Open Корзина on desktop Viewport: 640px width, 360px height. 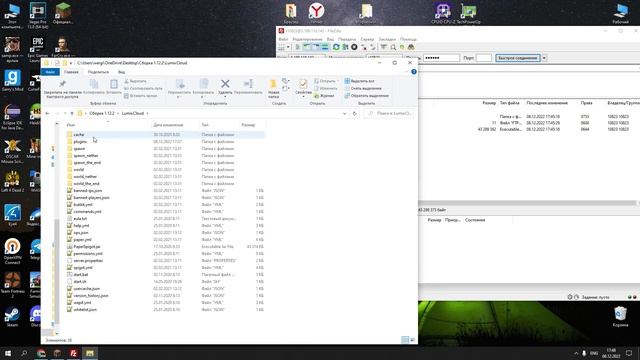(620, 317)
